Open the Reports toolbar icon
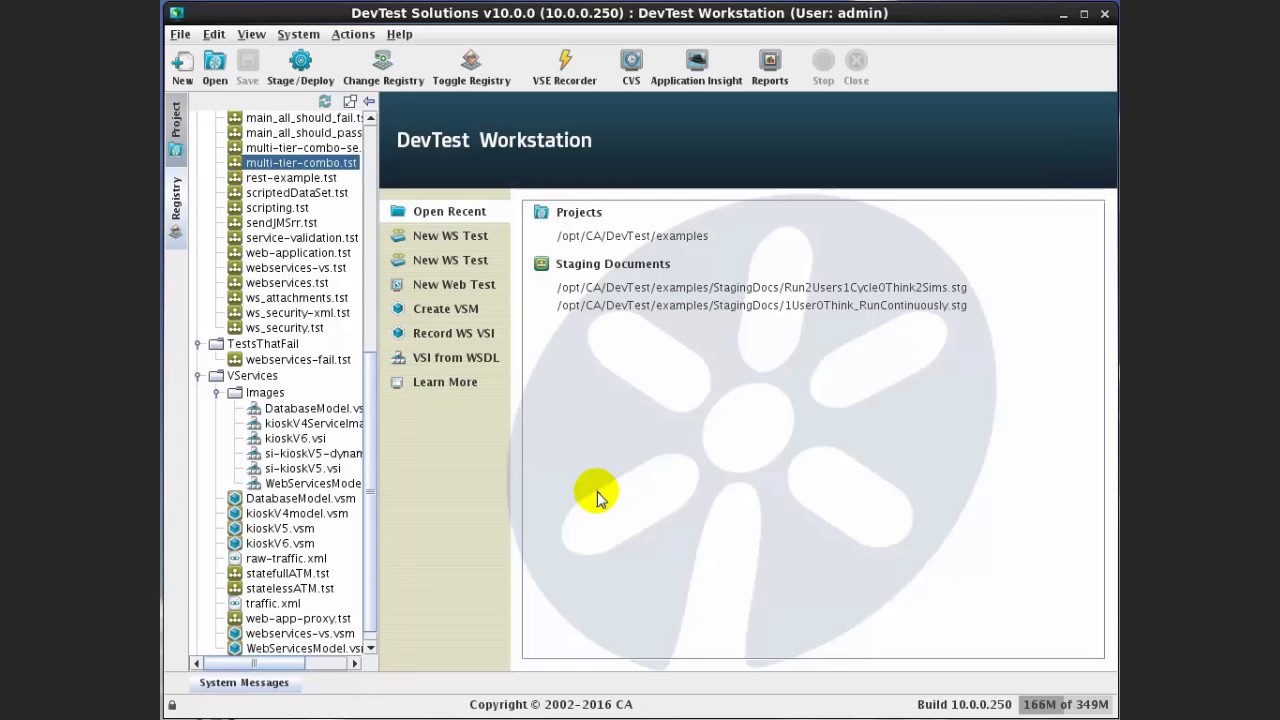 coord(769,61)
